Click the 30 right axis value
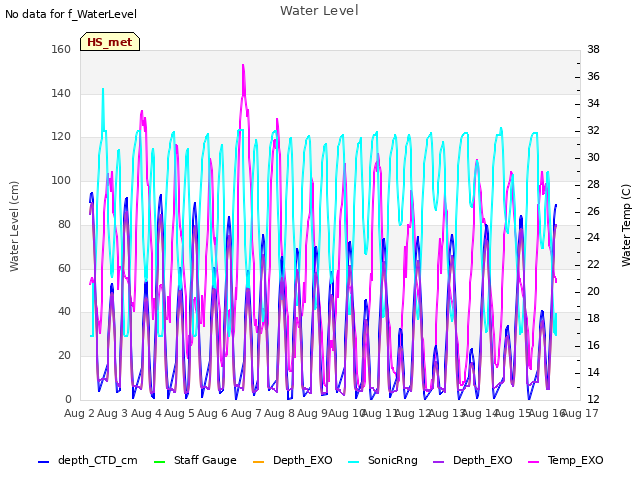 pos(593,157)
